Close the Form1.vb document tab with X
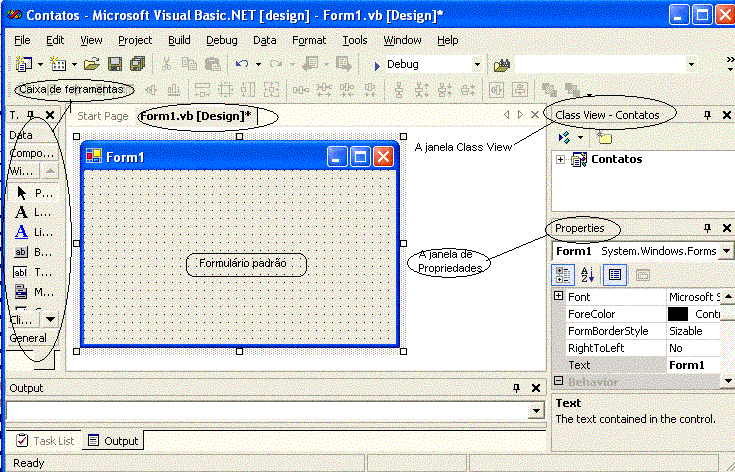Screen dimensions: 735x472 [535, 115]
